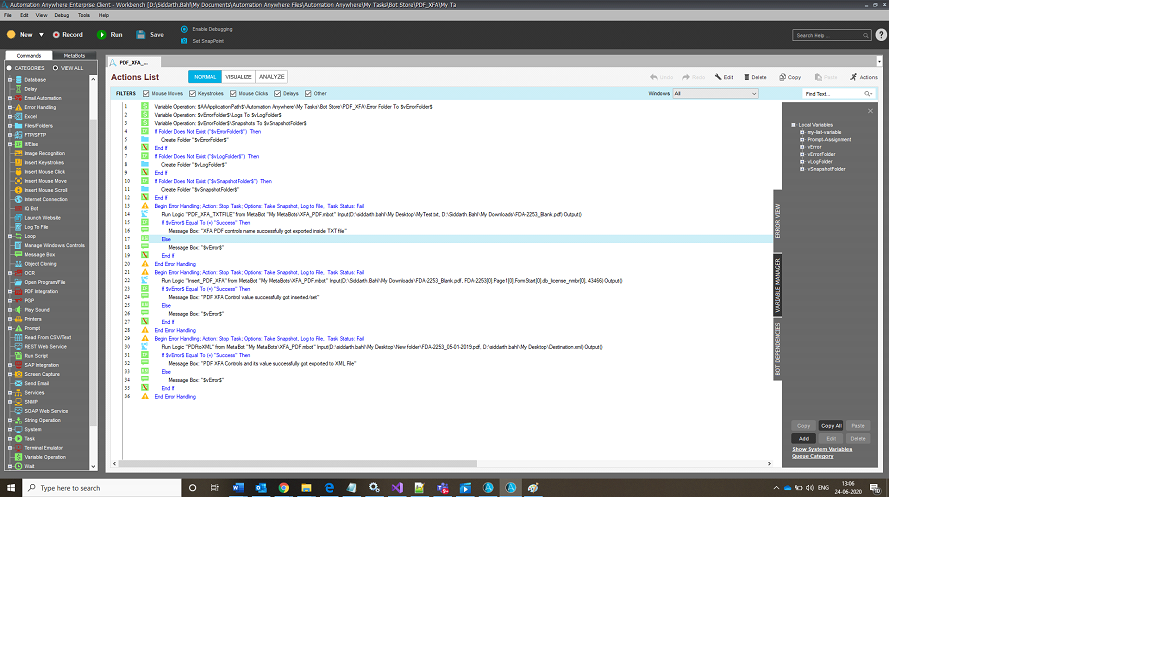
Task: Toggle the Mouse Moves filter checkbox
Action: 146,93
